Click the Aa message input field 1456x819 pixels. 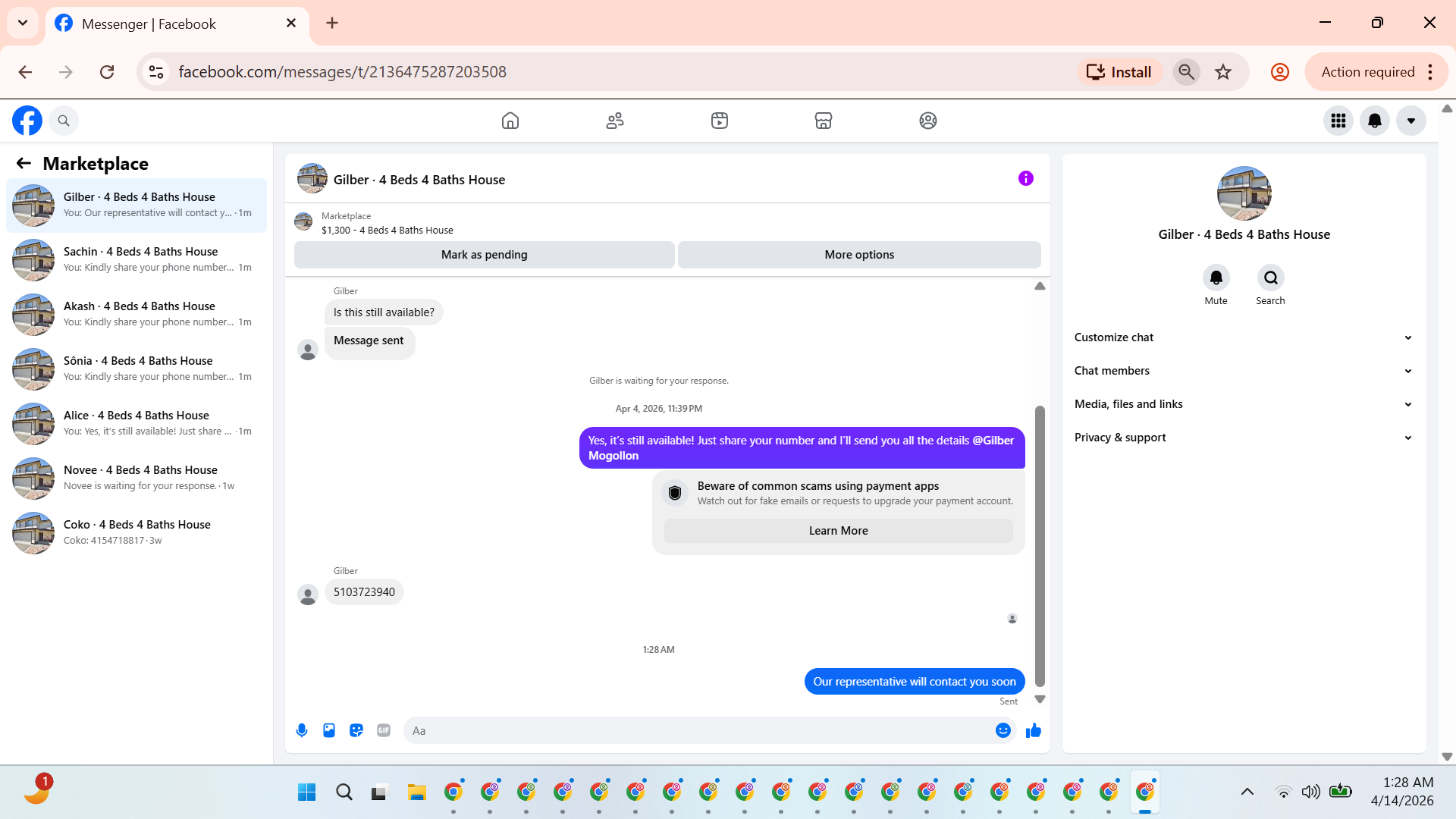click(x=698, y=730)
